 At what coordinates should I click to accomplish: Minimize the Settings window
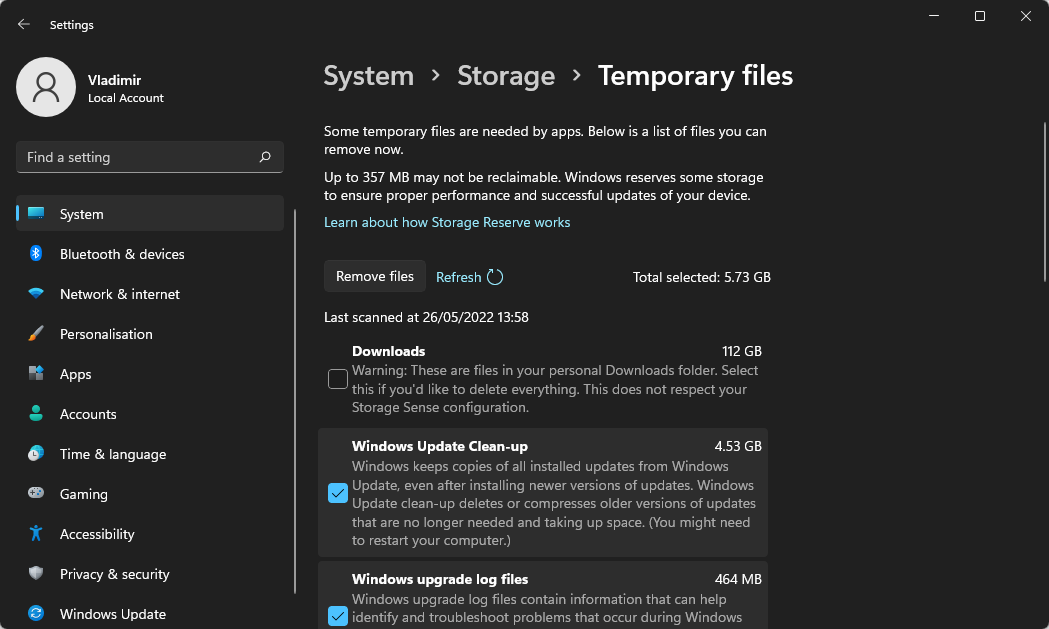(934, 15)
